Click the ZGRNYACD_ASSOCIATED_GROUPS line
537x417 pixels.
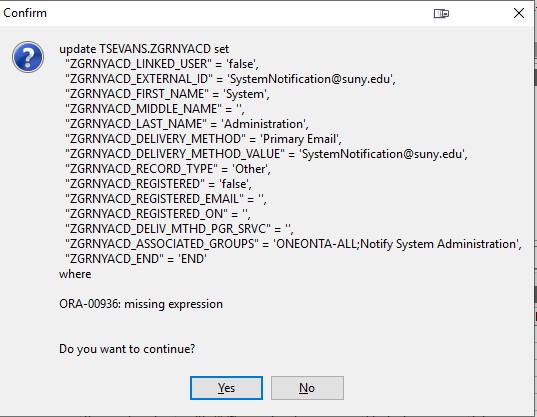pyautogui.click(x=294, y=244)
